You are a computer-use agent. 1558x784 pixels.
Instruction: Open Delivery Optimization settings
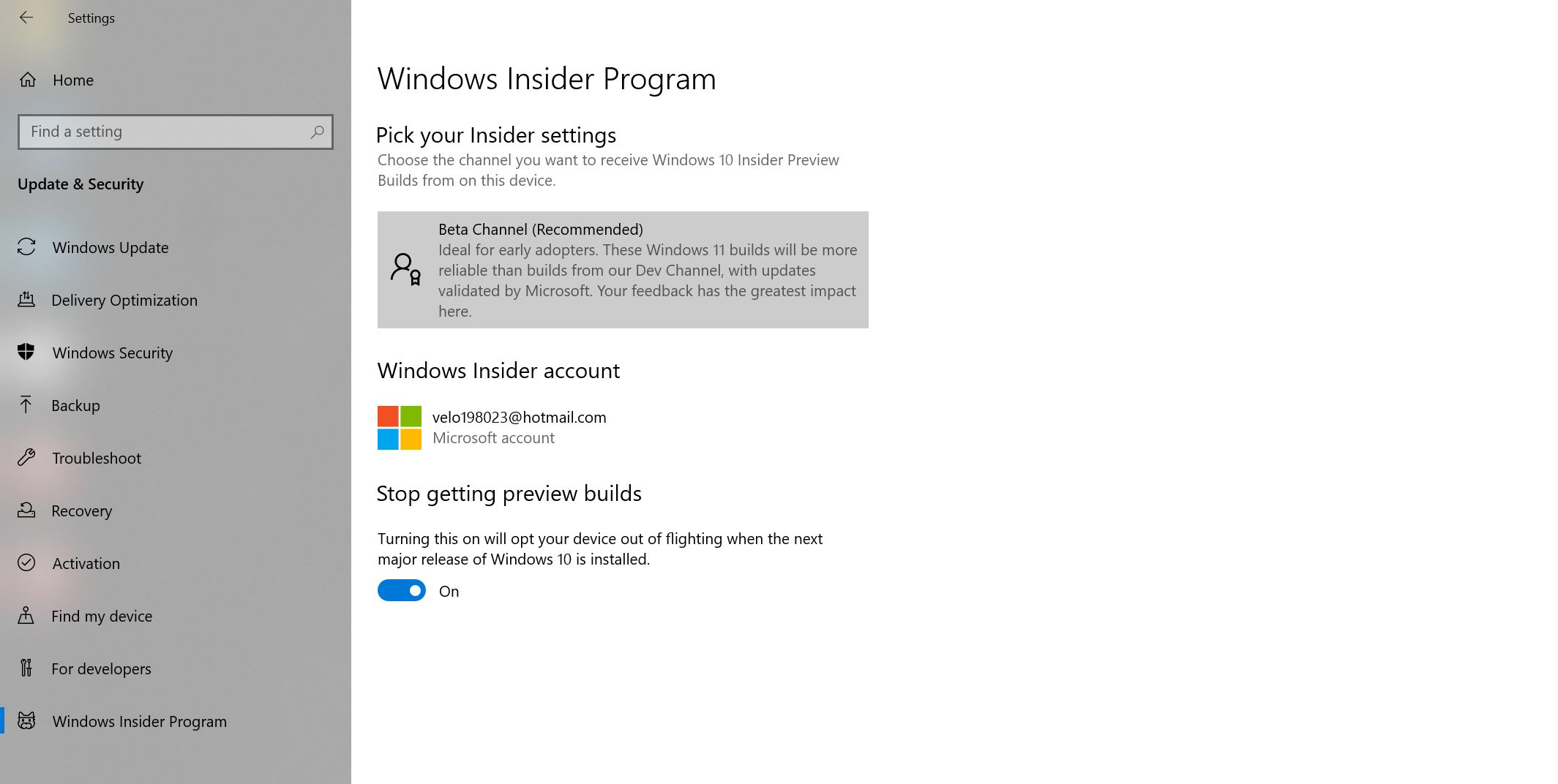[x=124, y=300]
